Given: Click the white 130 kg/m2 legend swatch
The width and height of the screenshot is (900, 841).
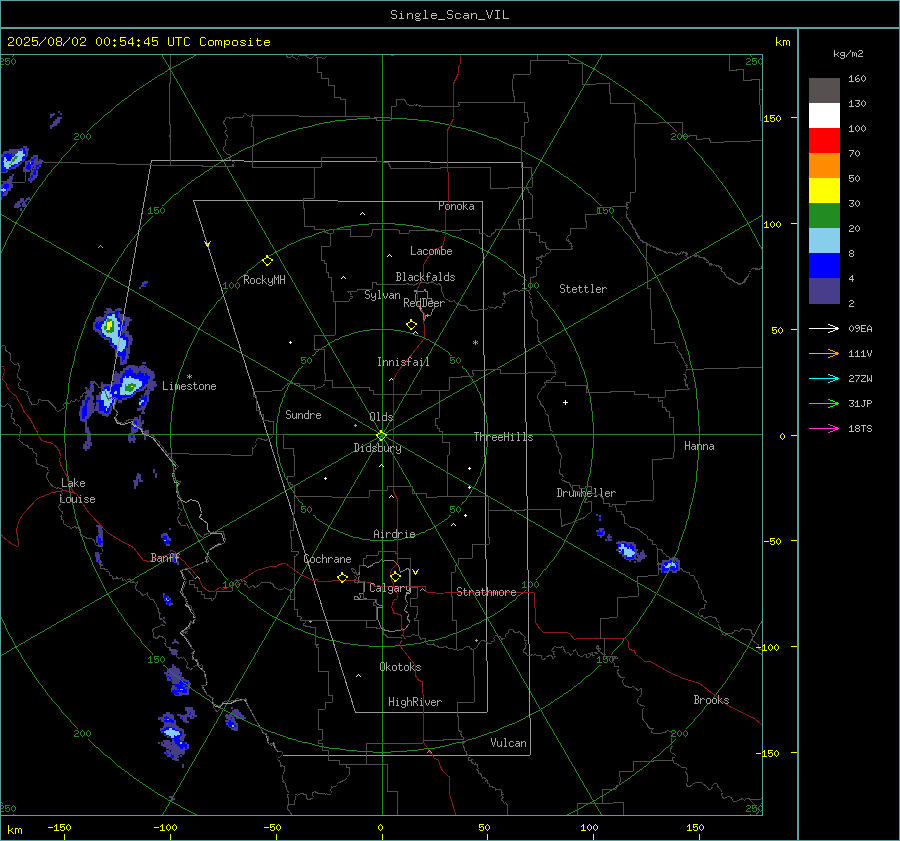Looking at the screenshot, I should (x=824, y=115).
